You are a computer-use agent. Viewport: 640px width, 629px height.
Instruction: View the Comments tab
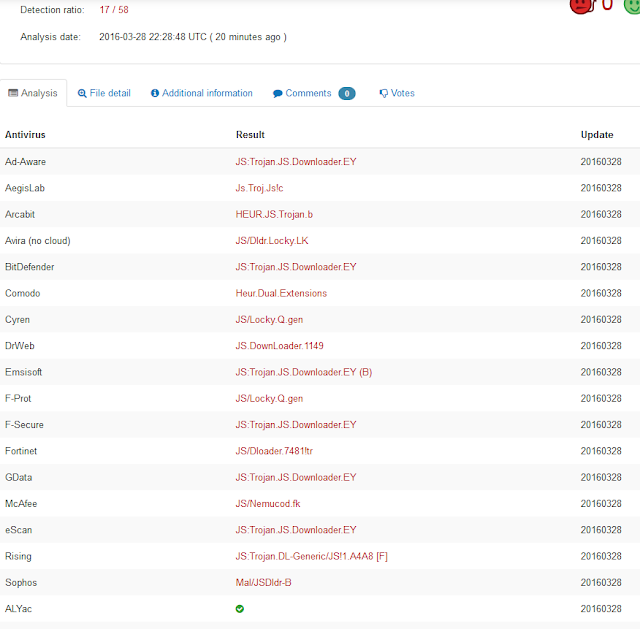click(314, 93)
